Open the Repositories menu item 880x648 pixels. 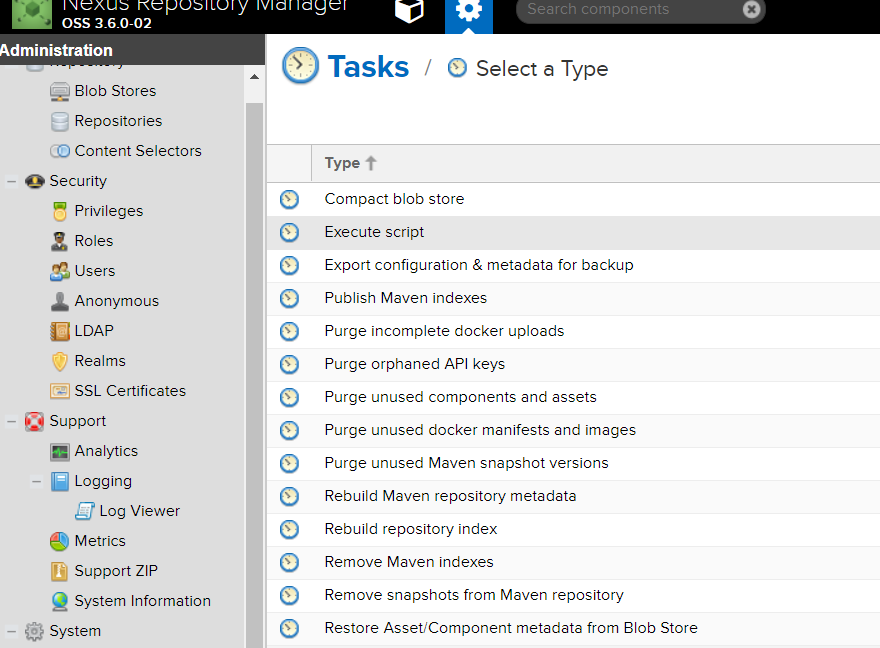click(x=118, y=121)
